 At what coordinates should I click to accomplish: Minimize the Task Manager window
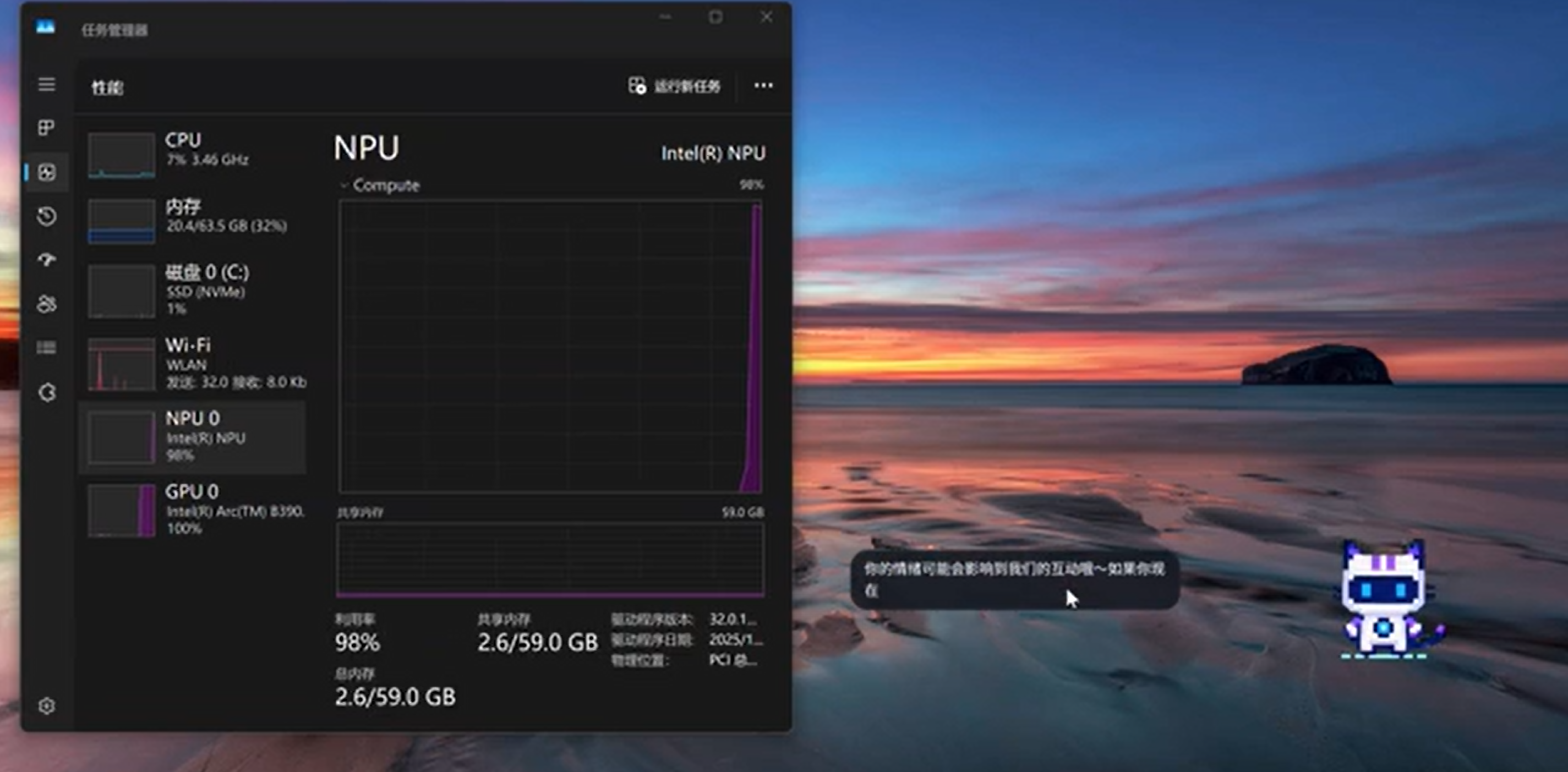point(665,17)
